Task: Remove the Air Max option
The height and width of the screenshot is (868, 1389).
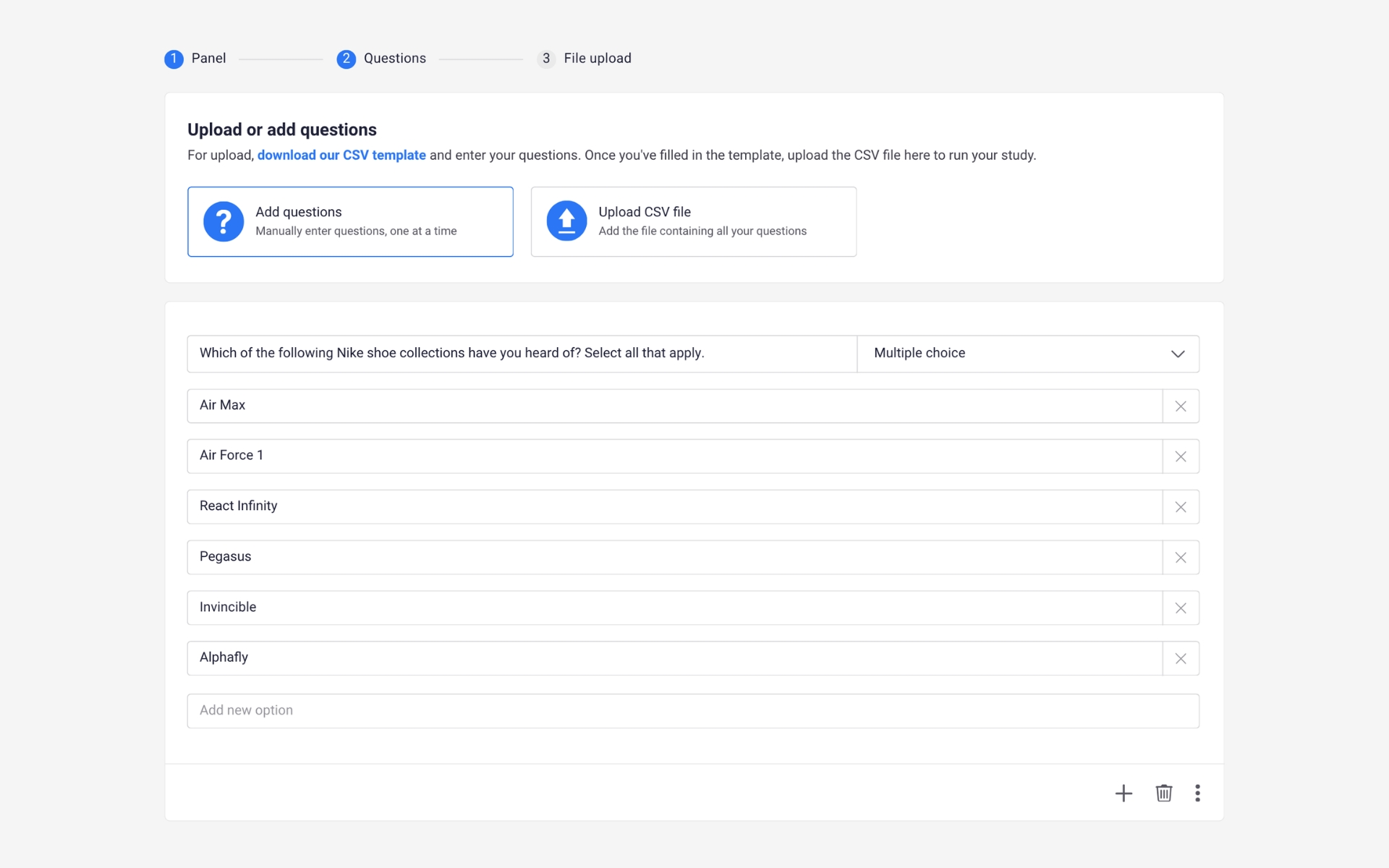Action: [x=1181, y=406]
